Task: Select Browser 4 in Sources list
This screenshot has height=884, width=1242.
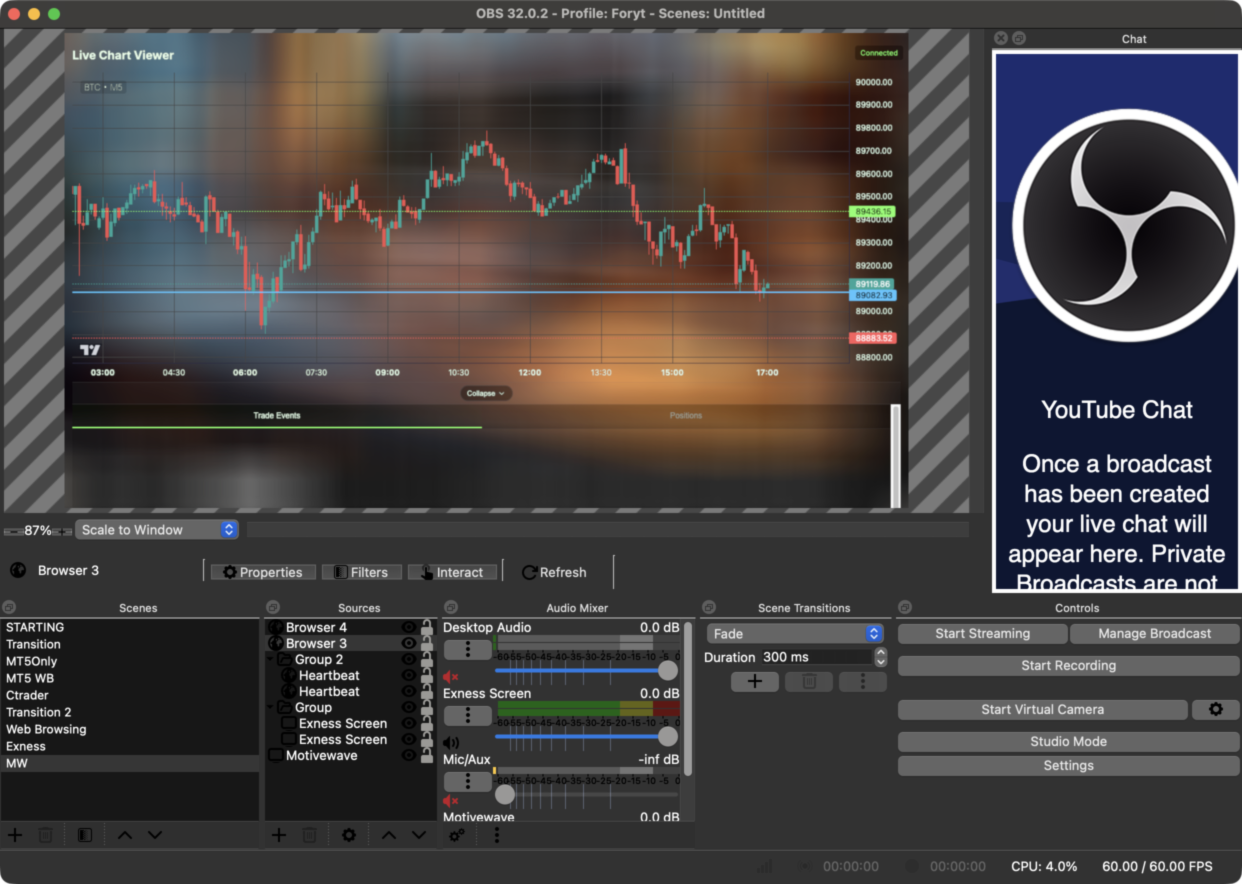Action: (x=316, y=627)
